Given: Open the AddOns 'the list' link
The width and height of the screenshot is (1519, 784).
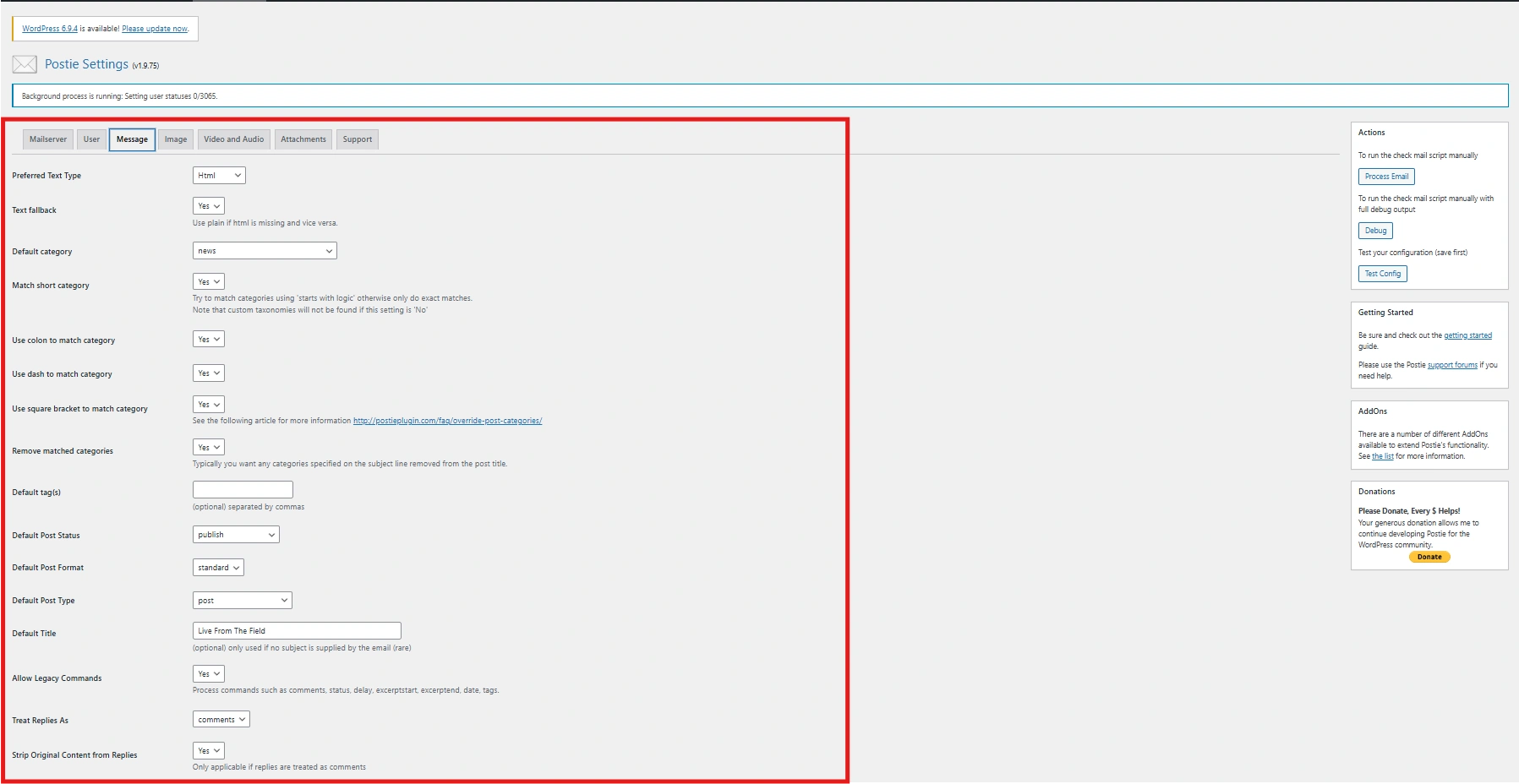Looking at the screenshot, I should click(1383, 456).
